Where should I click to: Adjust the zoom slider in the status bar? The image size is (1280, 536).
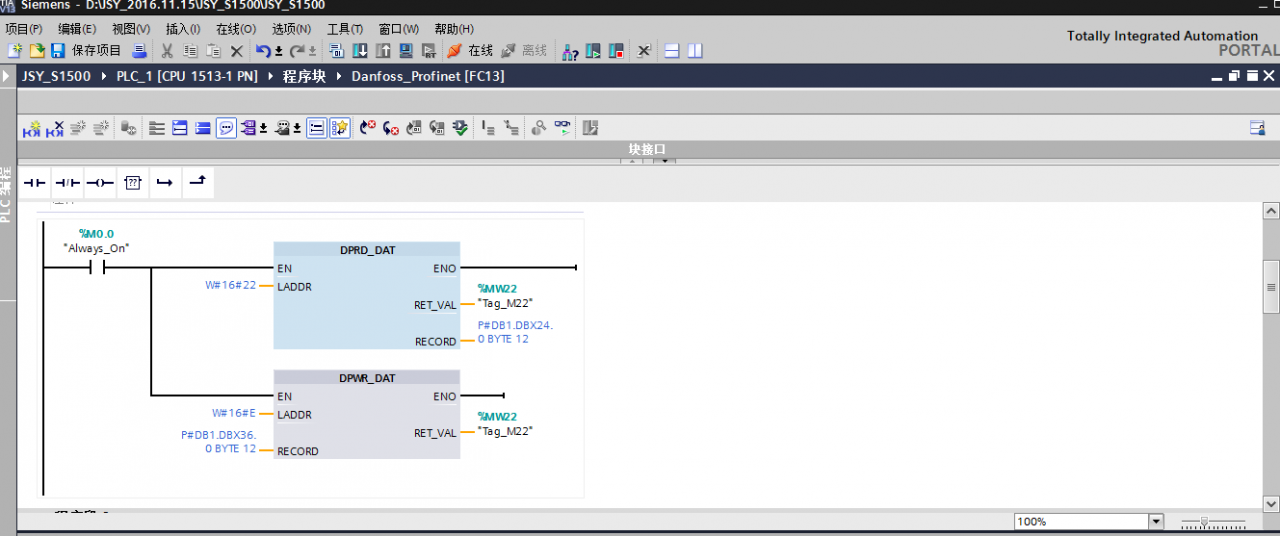point(1205,522)
